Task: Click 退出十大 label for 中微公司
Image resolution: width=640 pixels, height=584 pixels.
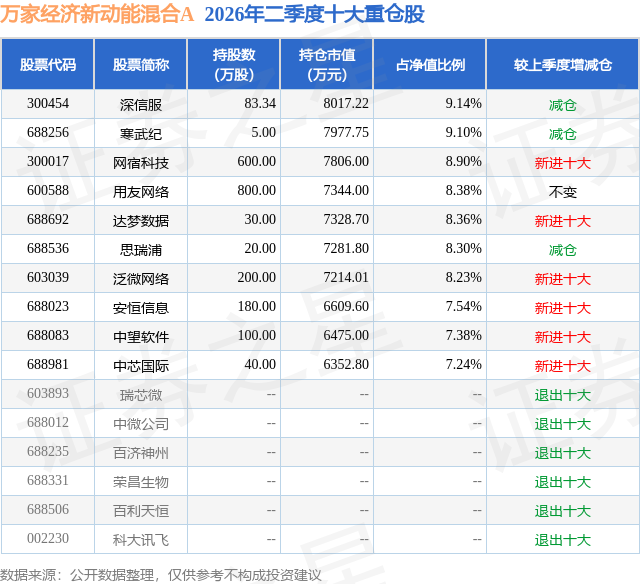Action: click(562, 423)
